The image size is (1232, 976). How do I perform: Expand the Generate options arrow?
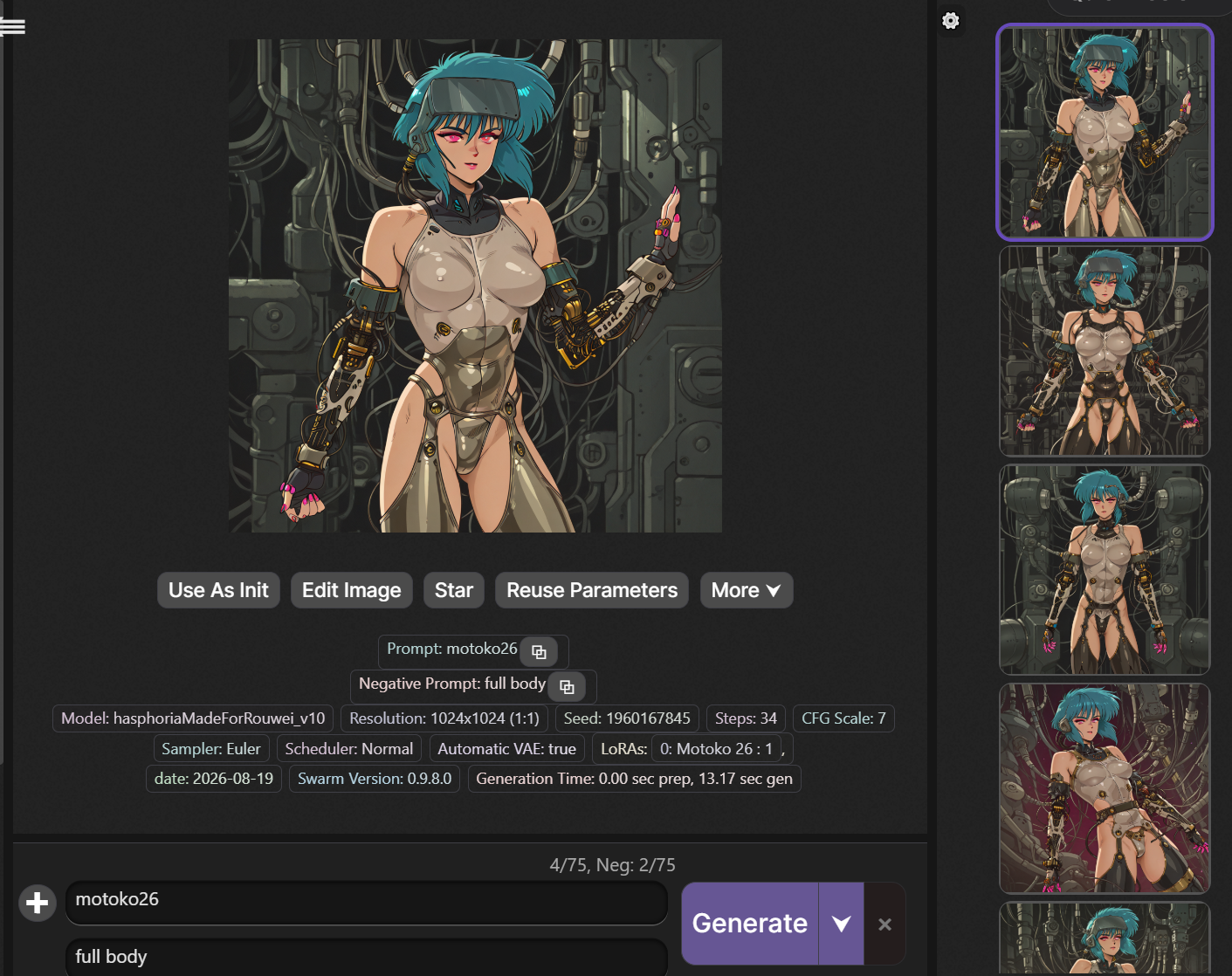[x=841, y=924]
